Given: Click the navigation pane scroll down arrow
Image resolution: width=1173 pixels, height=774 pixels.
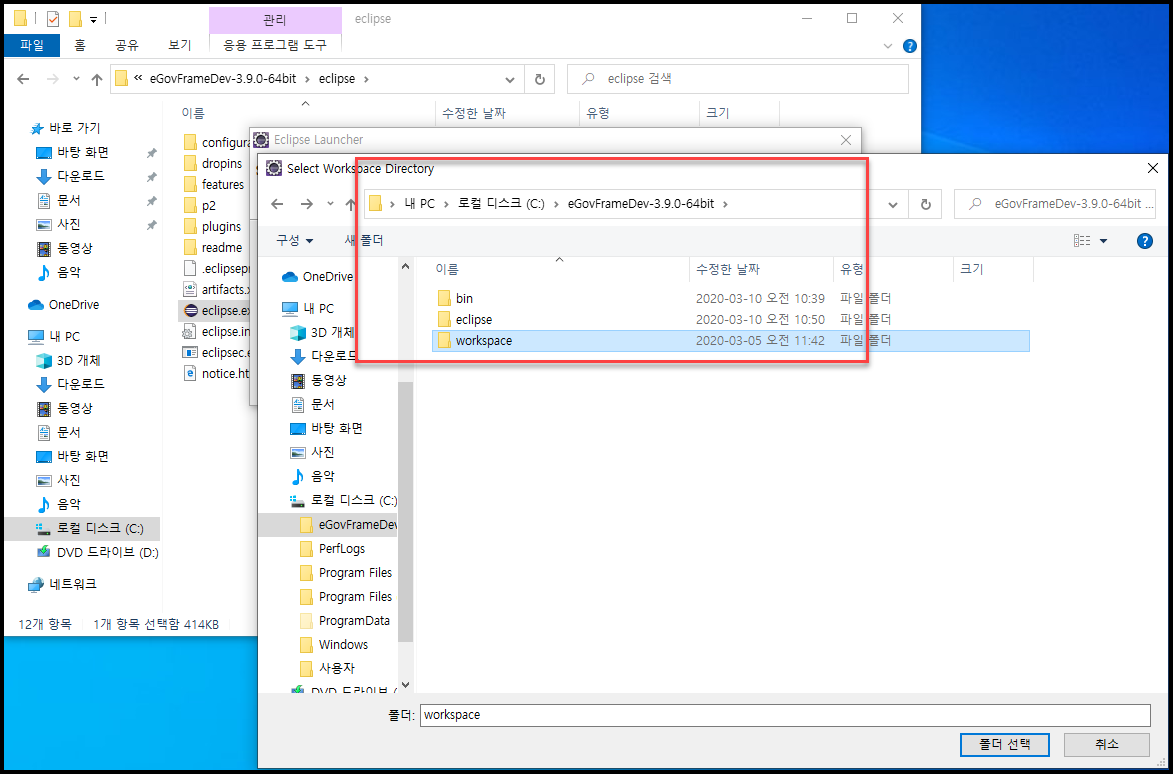Looking at the screenshot, I should [405, 684].
